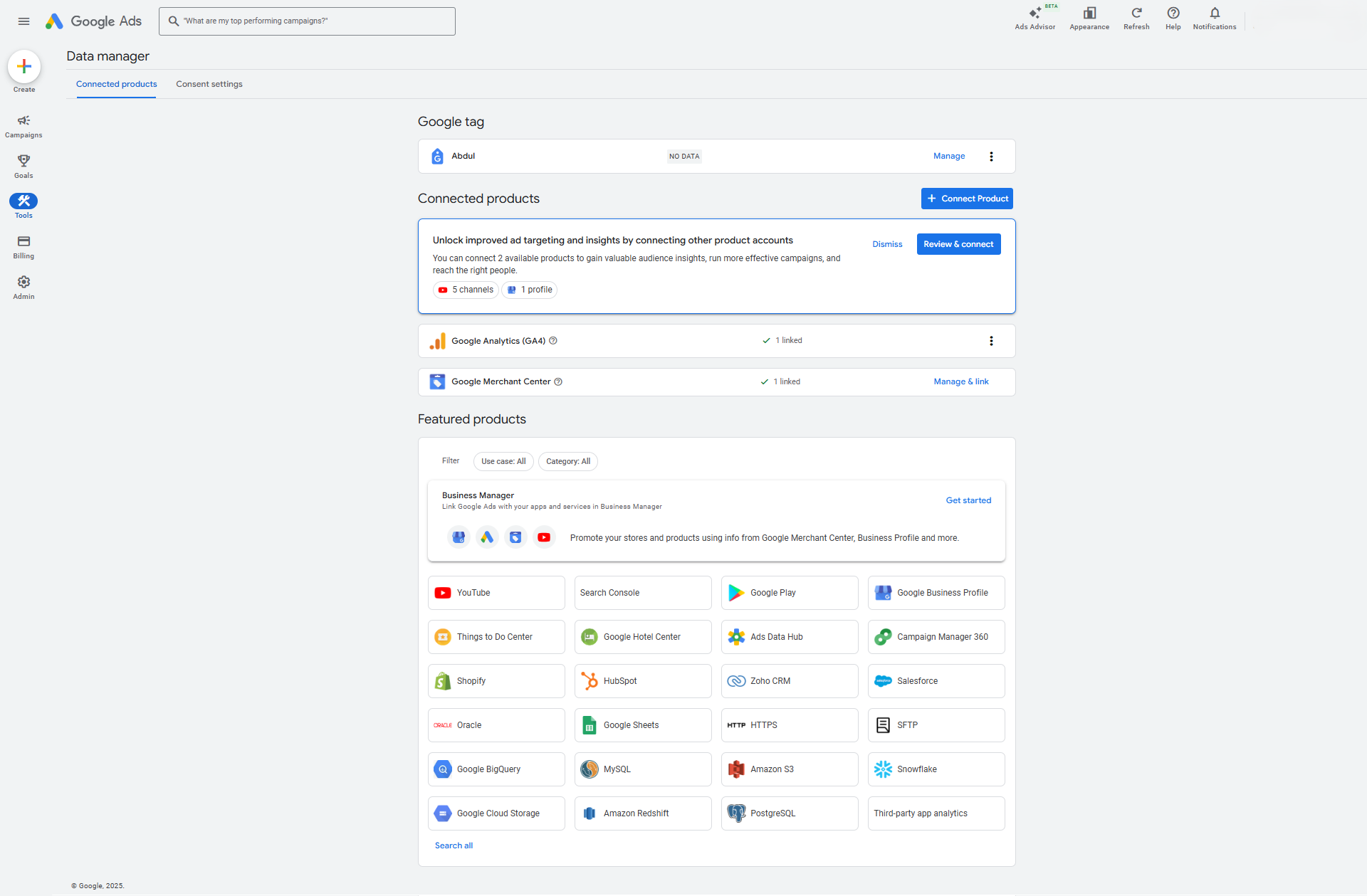This screenshot has width=1367, height=896.
Task: Open Notifications bell
Action: tap(1215, 19)
